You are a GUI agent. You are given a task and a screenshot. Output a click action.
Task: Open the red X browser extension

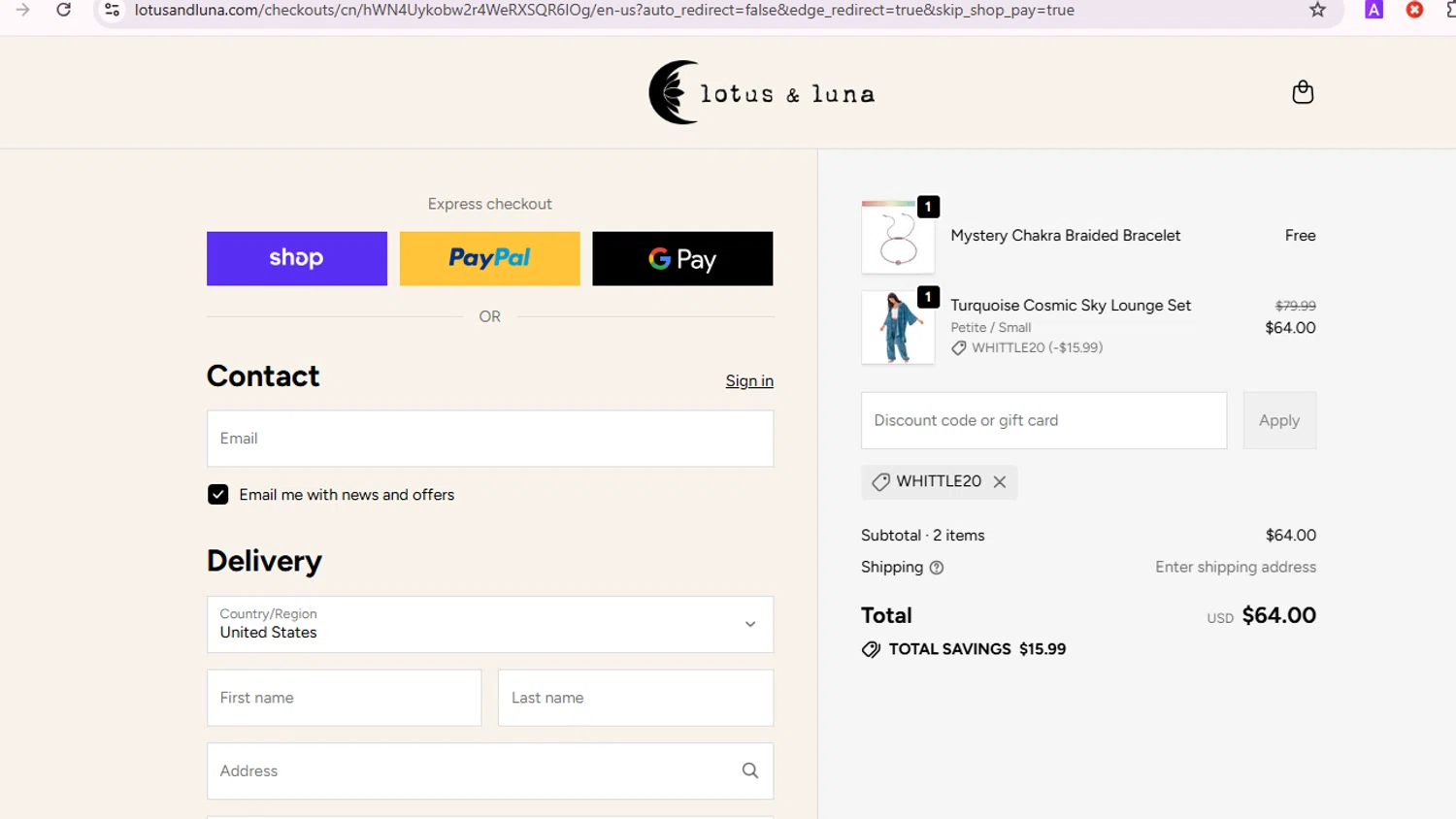tap(1415, 10)
